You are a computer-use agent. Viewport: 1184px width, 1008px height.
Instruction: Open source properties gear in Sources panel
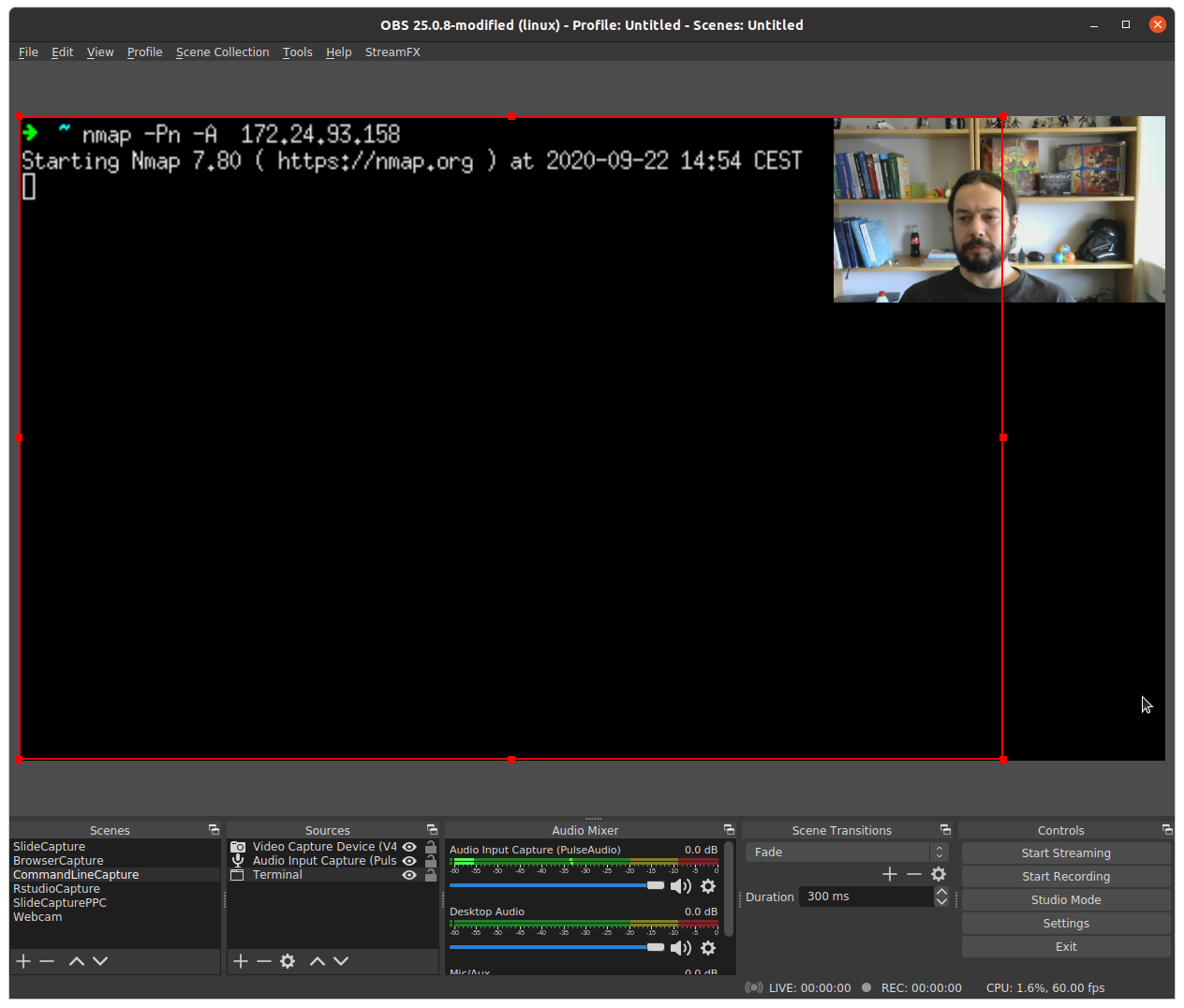(x=288, y=961)
